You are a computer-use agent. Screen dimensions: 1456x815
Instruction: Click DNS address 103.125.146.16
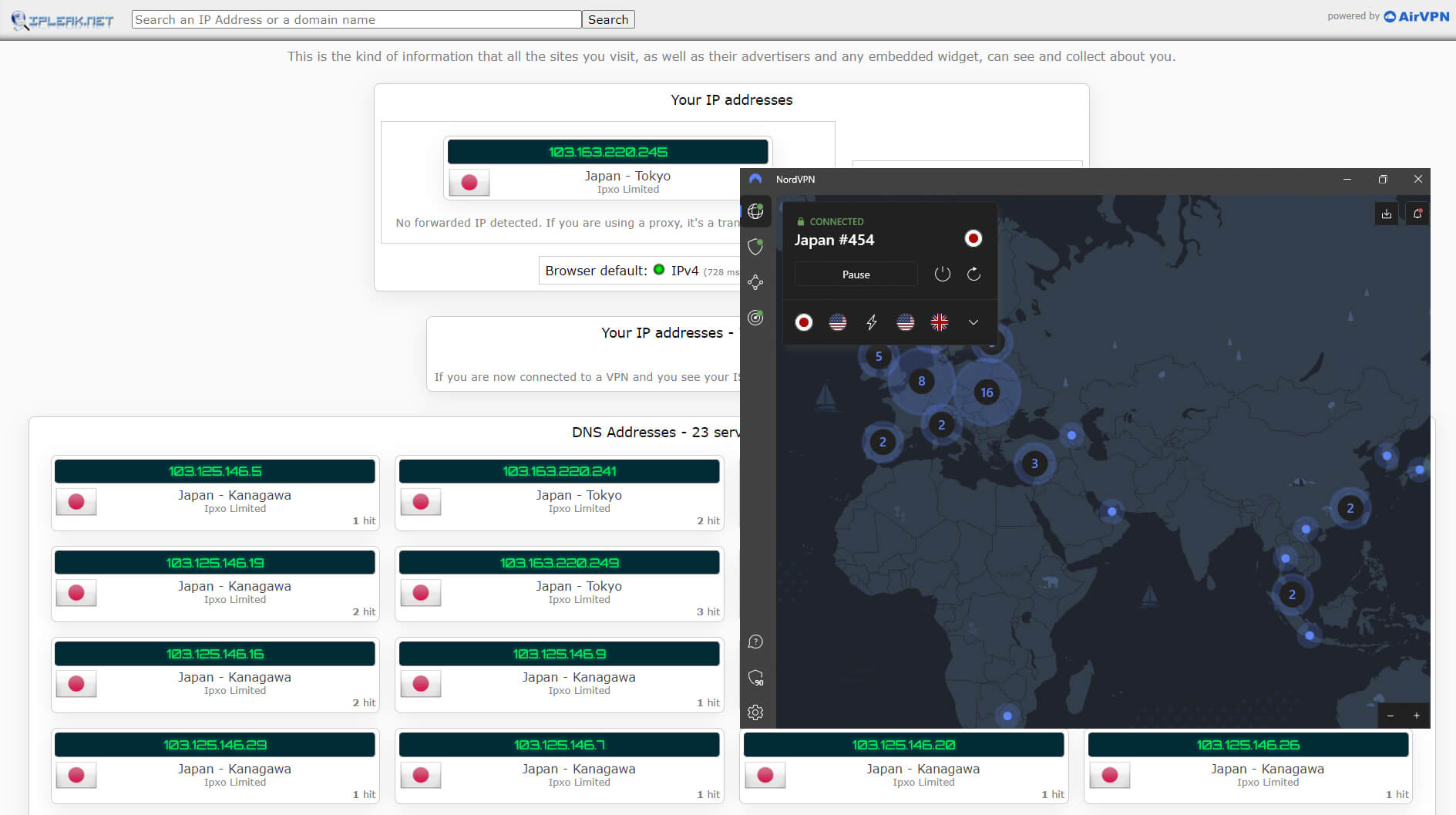click(215, 654)
